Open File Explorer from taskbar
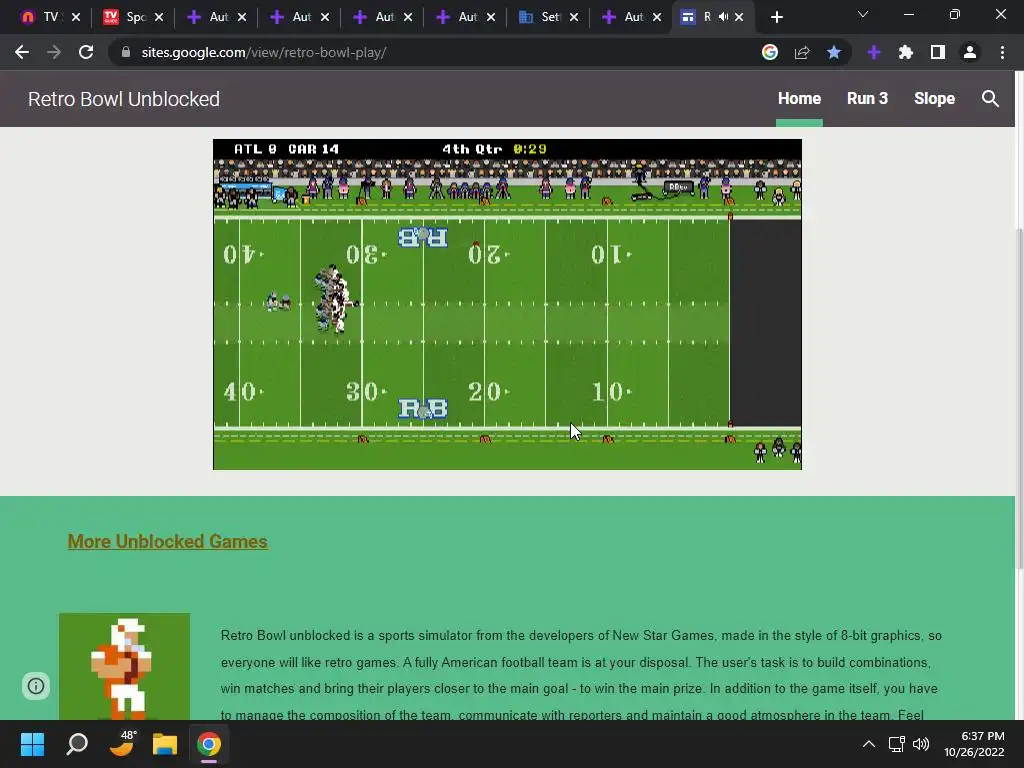 pyautogui.click(x=165, y=744)
